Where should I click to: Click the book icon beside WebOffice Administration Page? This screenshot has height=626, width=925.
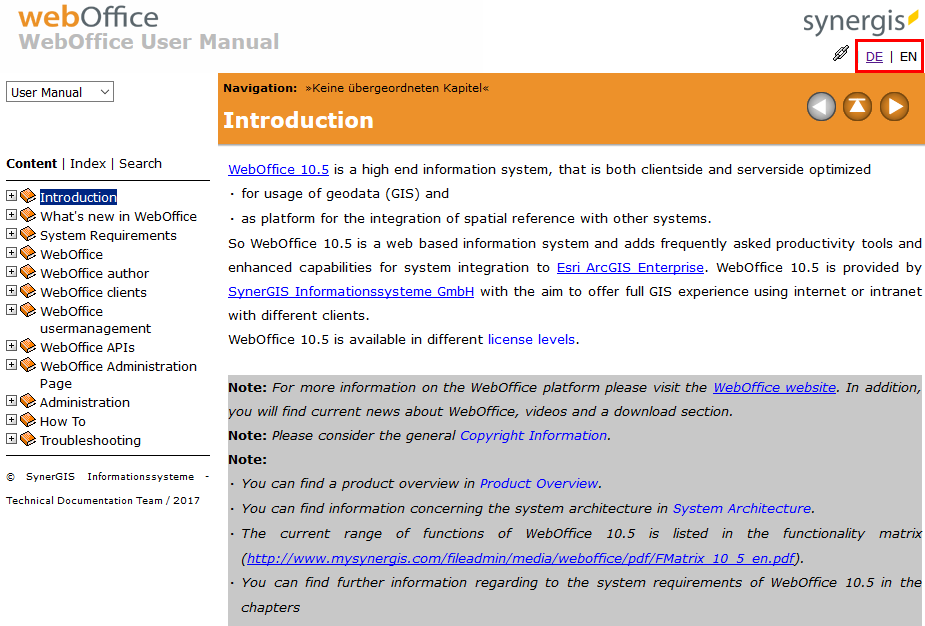click(28, 365)
